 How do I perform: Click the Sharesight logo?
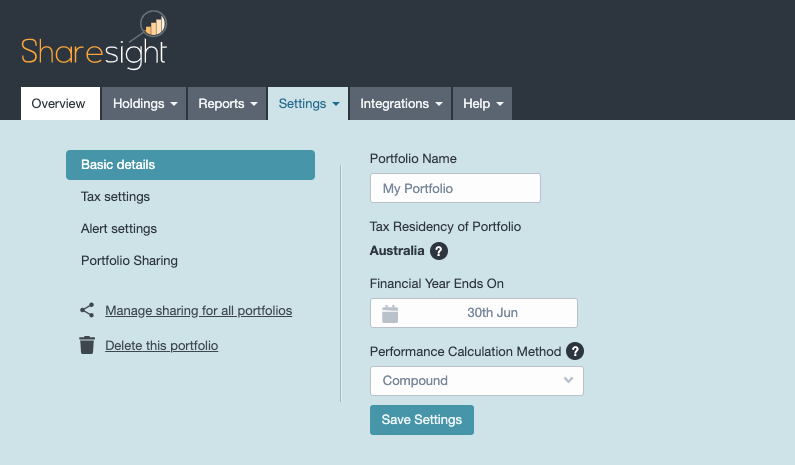[94, 42]
